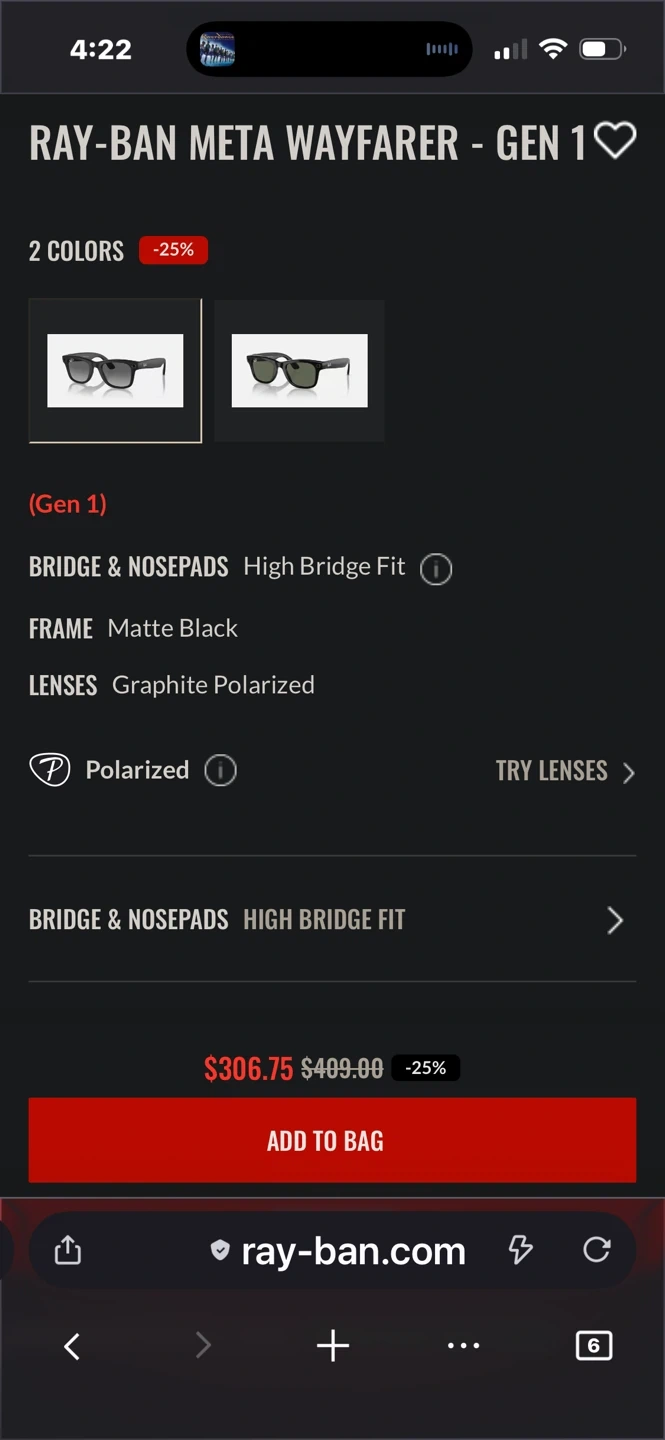The height and width of the screenshot is (1440, 665).
Task: Add the sunglasses to bag
Action: [x=332, y=1140]
